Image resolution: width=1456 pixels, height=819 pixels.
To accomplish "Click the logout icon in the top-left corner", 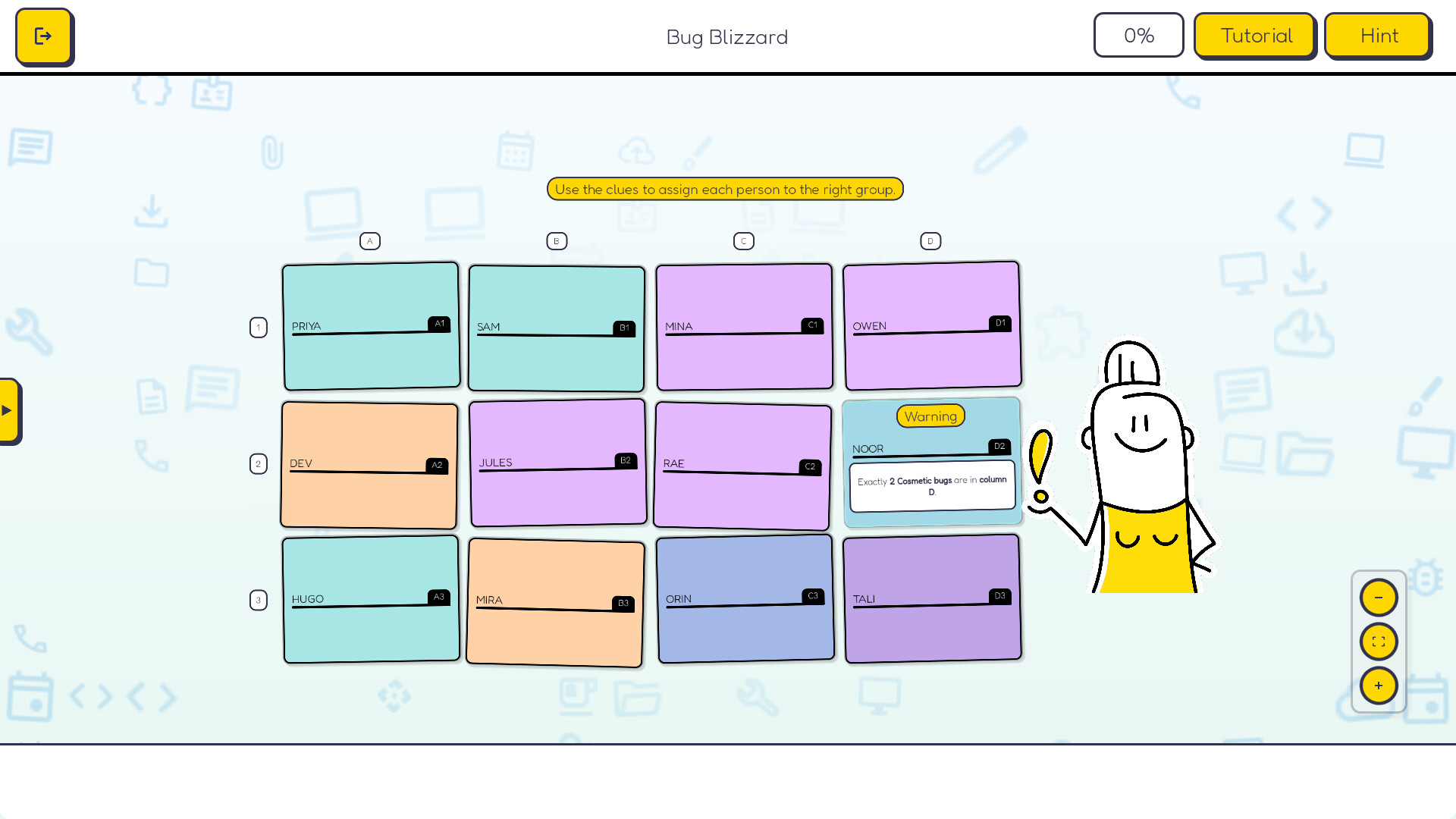I will coord(44,36).
